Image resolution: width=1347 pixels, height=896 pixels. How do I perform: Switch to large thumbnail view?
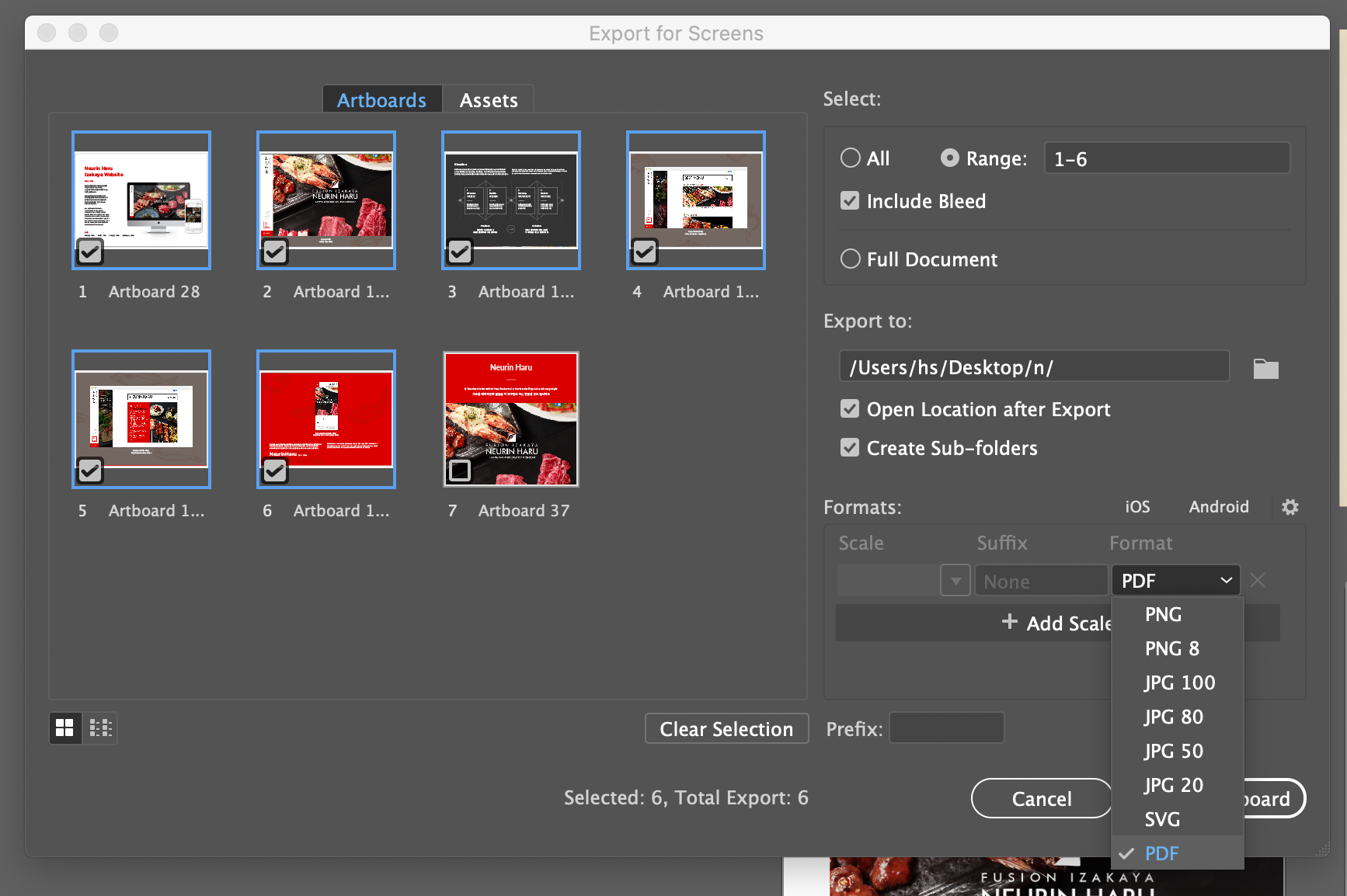(65, 728)
